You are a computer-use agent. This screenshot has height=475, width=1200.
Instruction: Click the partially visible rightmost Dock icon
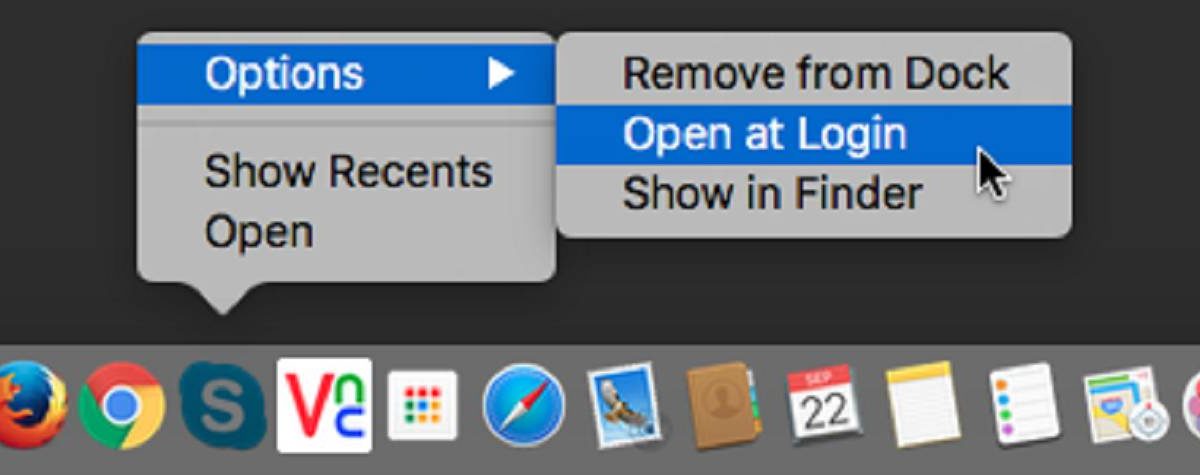pos(1192,406)
